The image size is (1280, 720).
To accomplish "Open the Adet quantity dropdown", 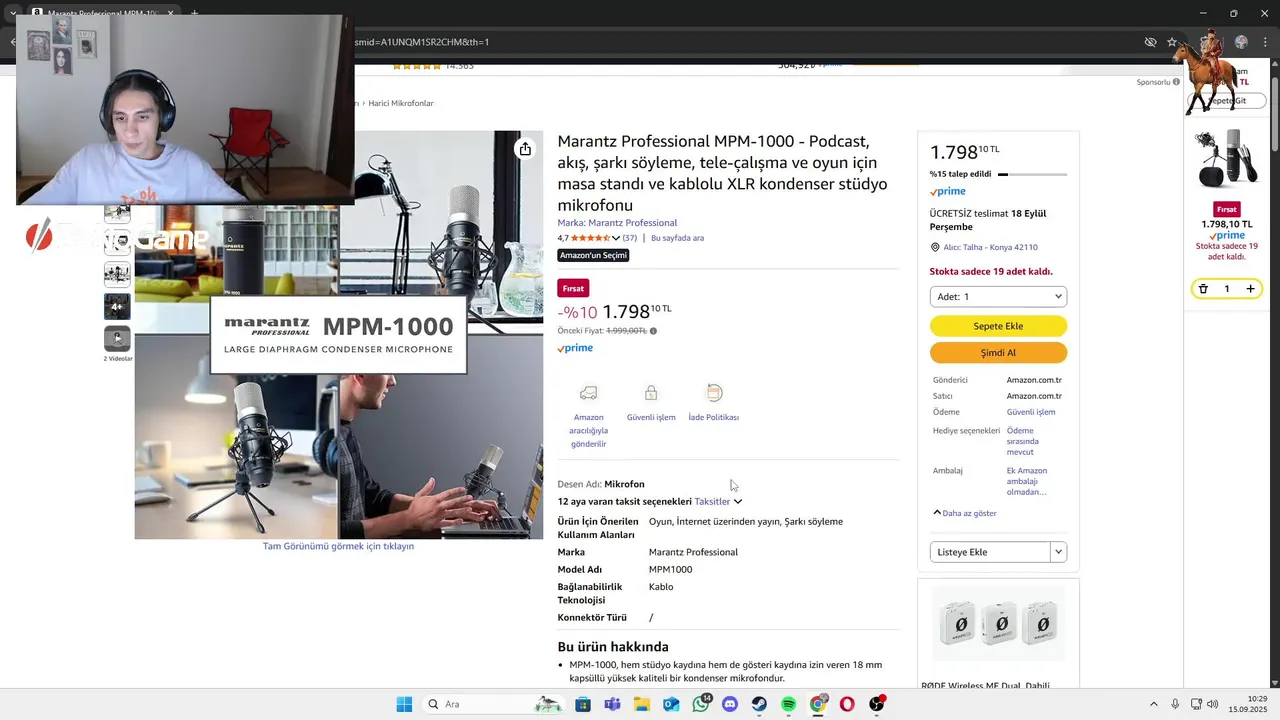I will [998, 297].
